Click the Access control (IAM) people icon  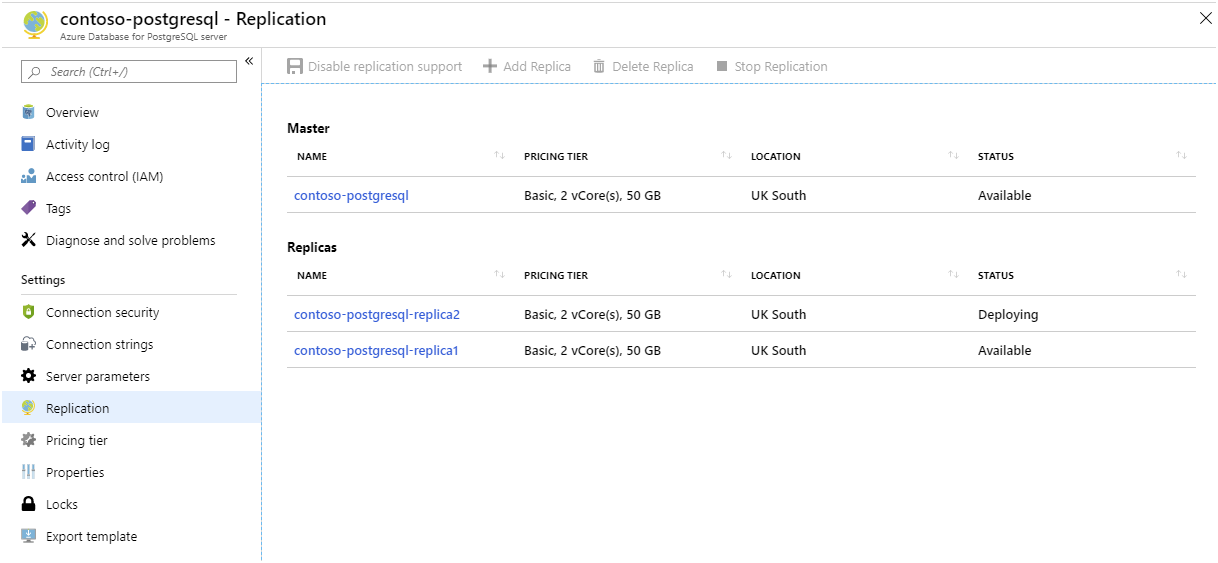[28, 176]
